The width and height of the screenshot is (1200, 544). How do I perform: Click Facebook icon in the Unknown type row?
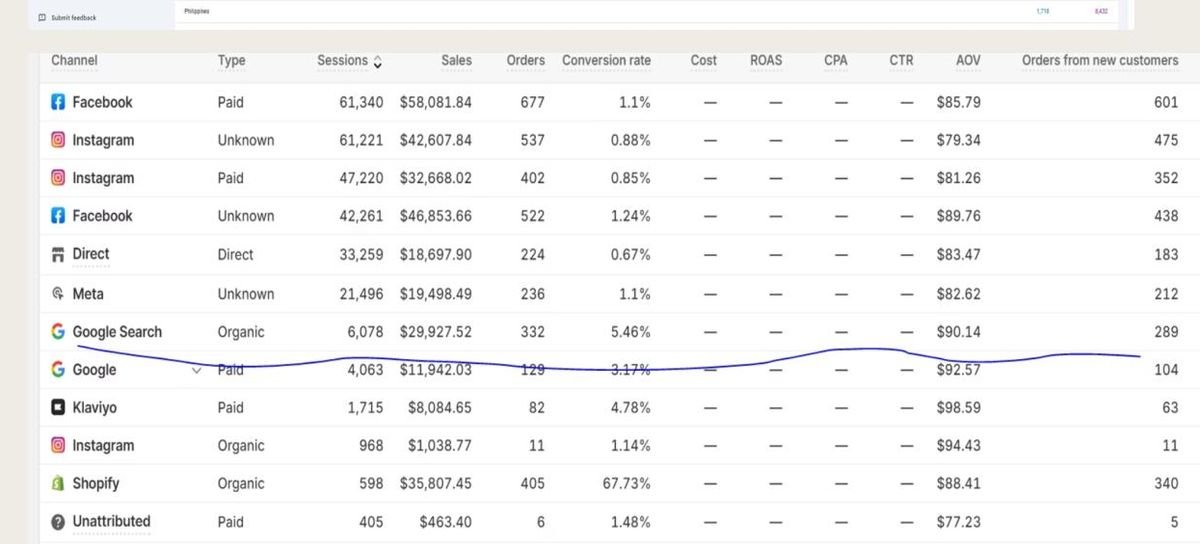tap(58, 216)
